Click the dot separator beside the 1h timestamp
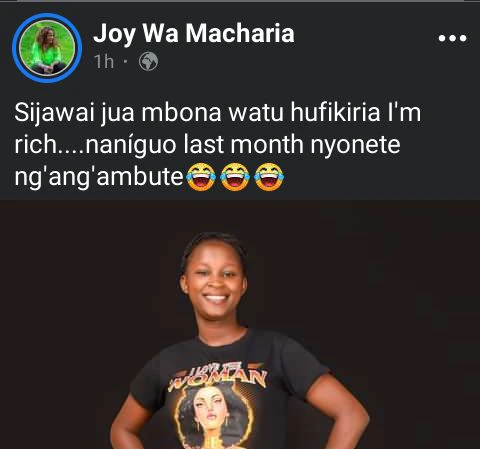The height and width of the screenshot is (449, 480). pos(125,62)
